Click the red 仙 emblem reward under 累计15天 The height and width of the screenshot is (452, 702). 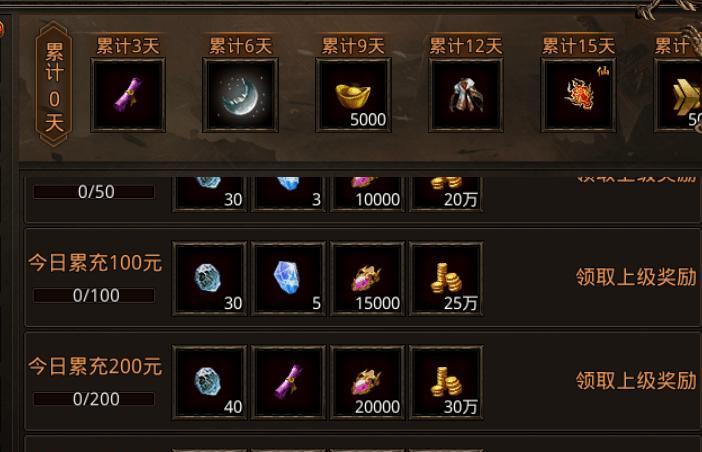pos(578,95)
